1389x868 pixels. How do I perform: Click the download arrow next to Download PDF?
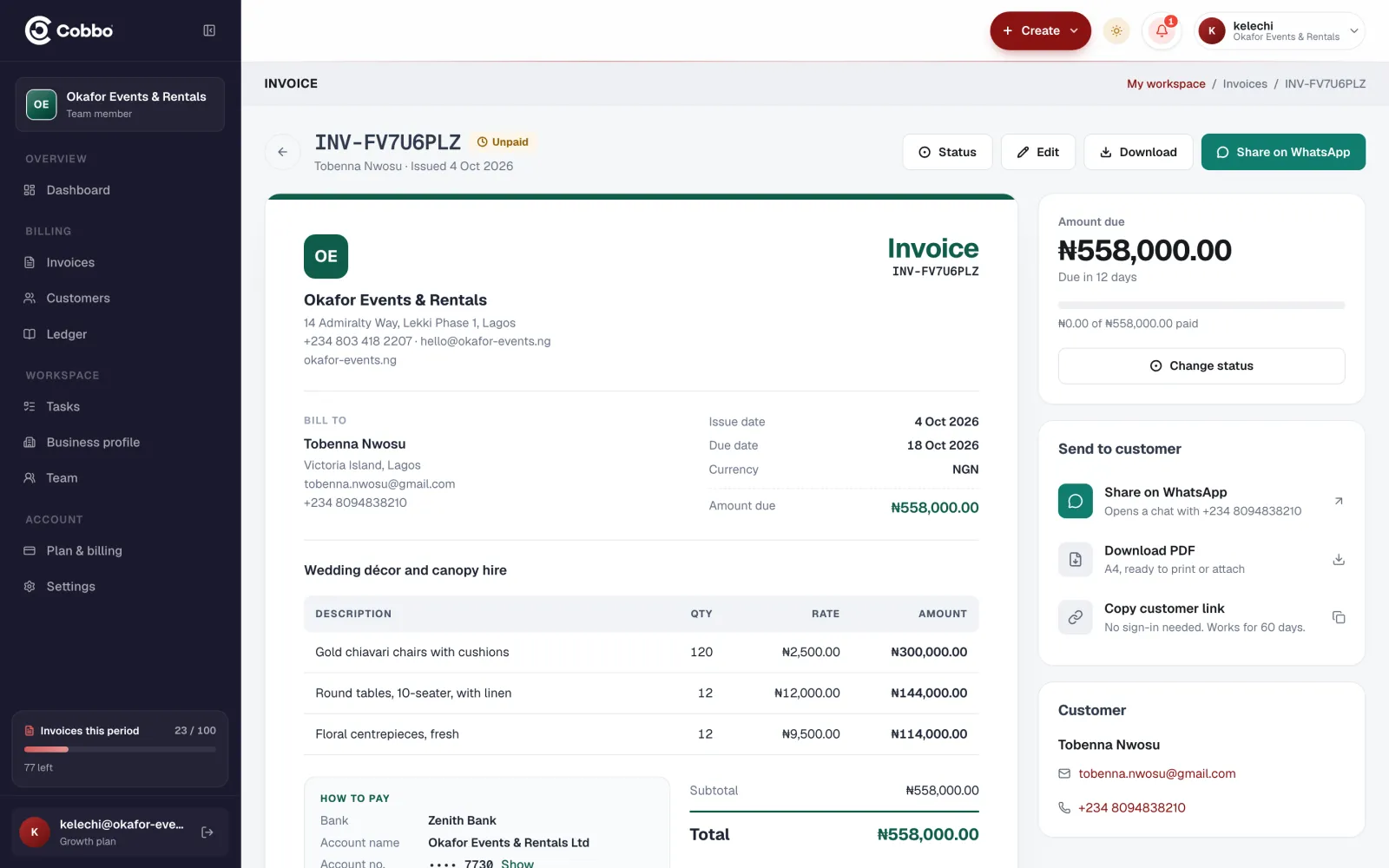pyautogui.click(x=1339, y=560)
